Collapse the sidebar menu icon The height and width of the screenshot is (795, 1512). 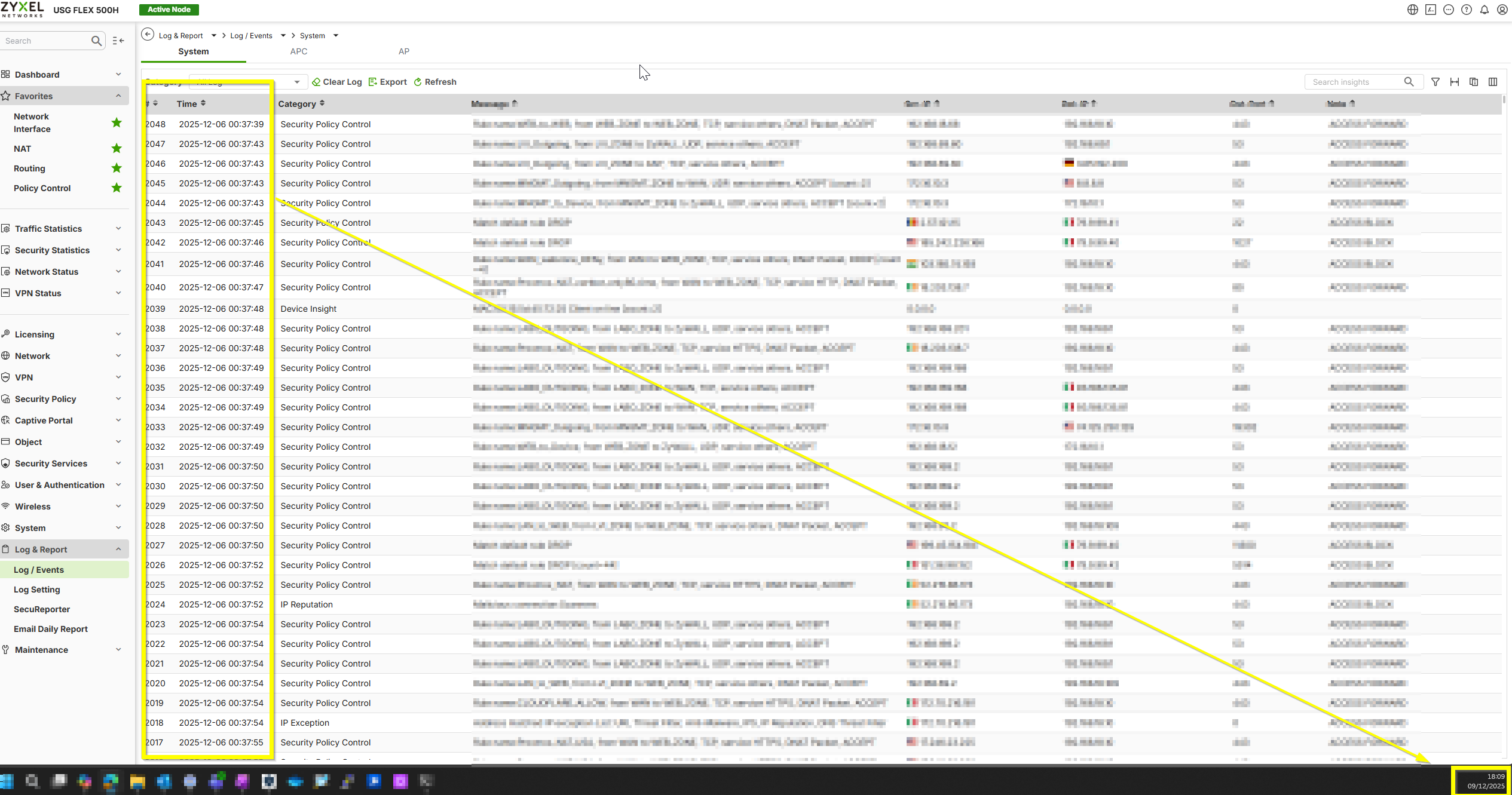(118, 41)
